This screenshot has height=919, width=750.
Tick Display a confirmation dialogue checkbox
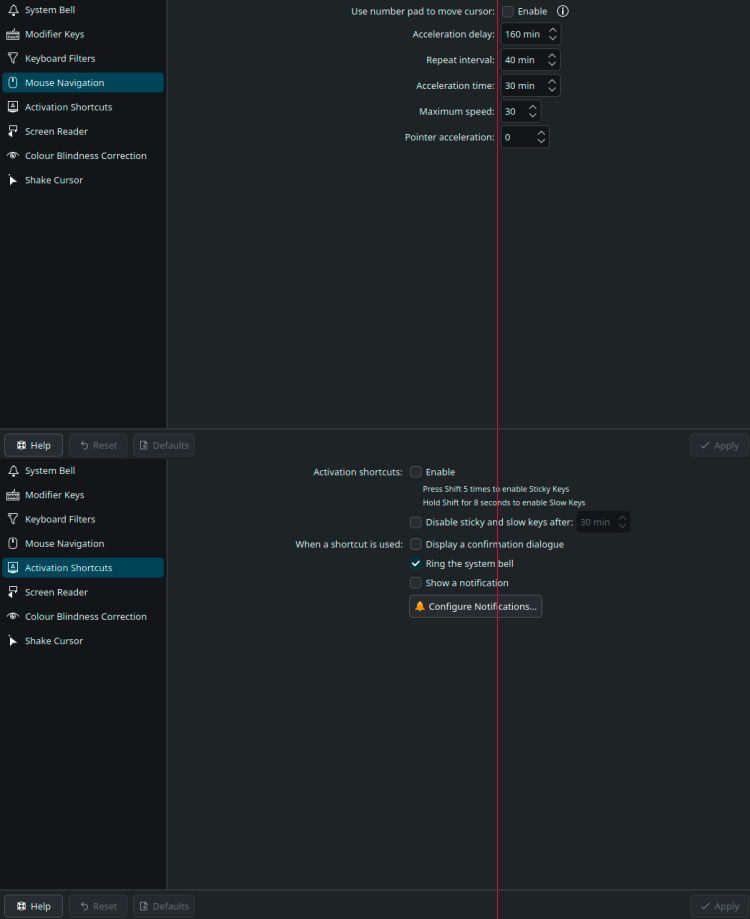(x=416, y=545)
